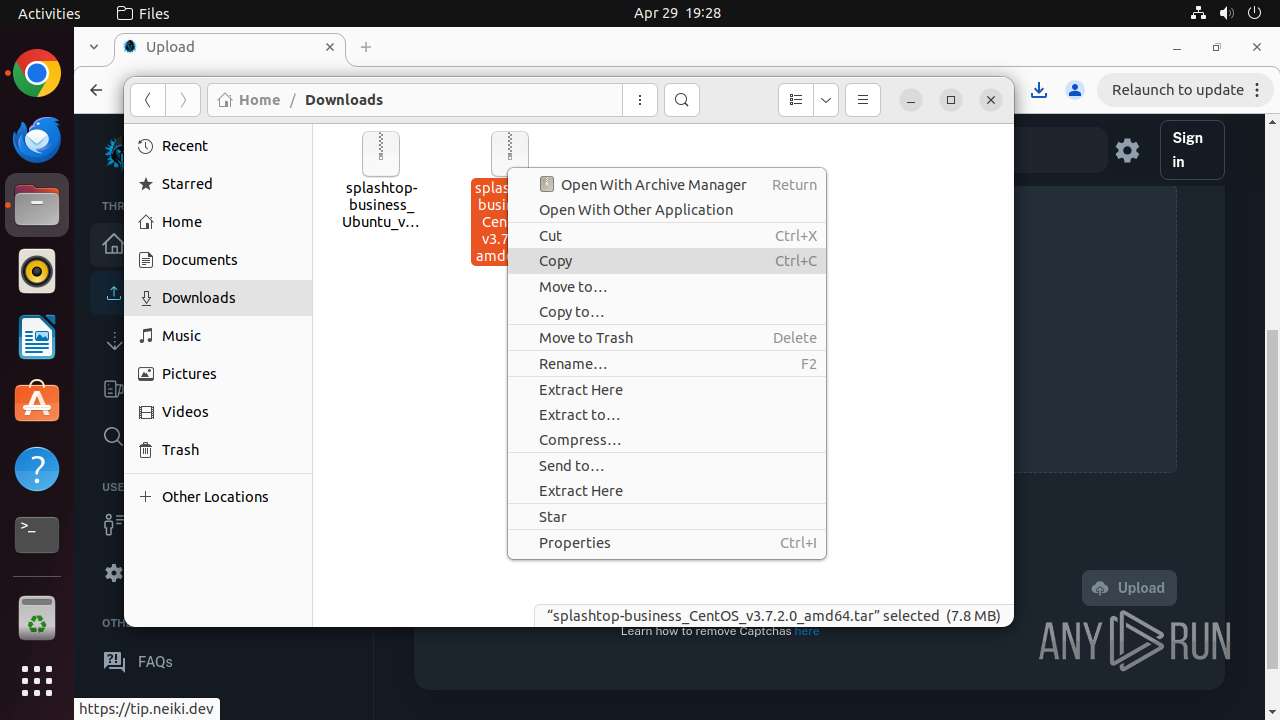Launch Thunderbird mail from the dock
This screenshot has width=1280, height=720.
point(37,140)
